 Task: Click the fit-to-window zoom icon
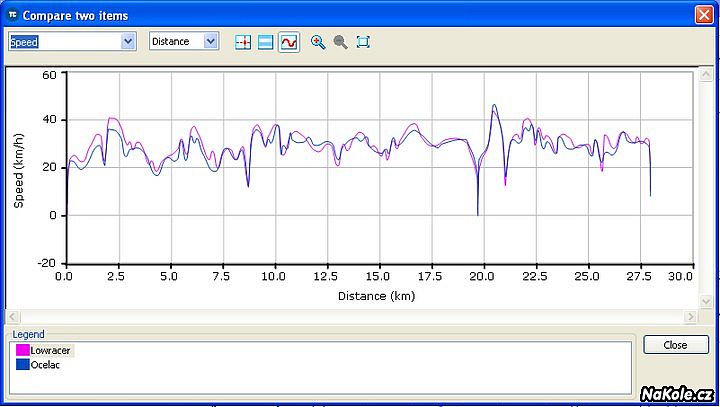[363, 42]
